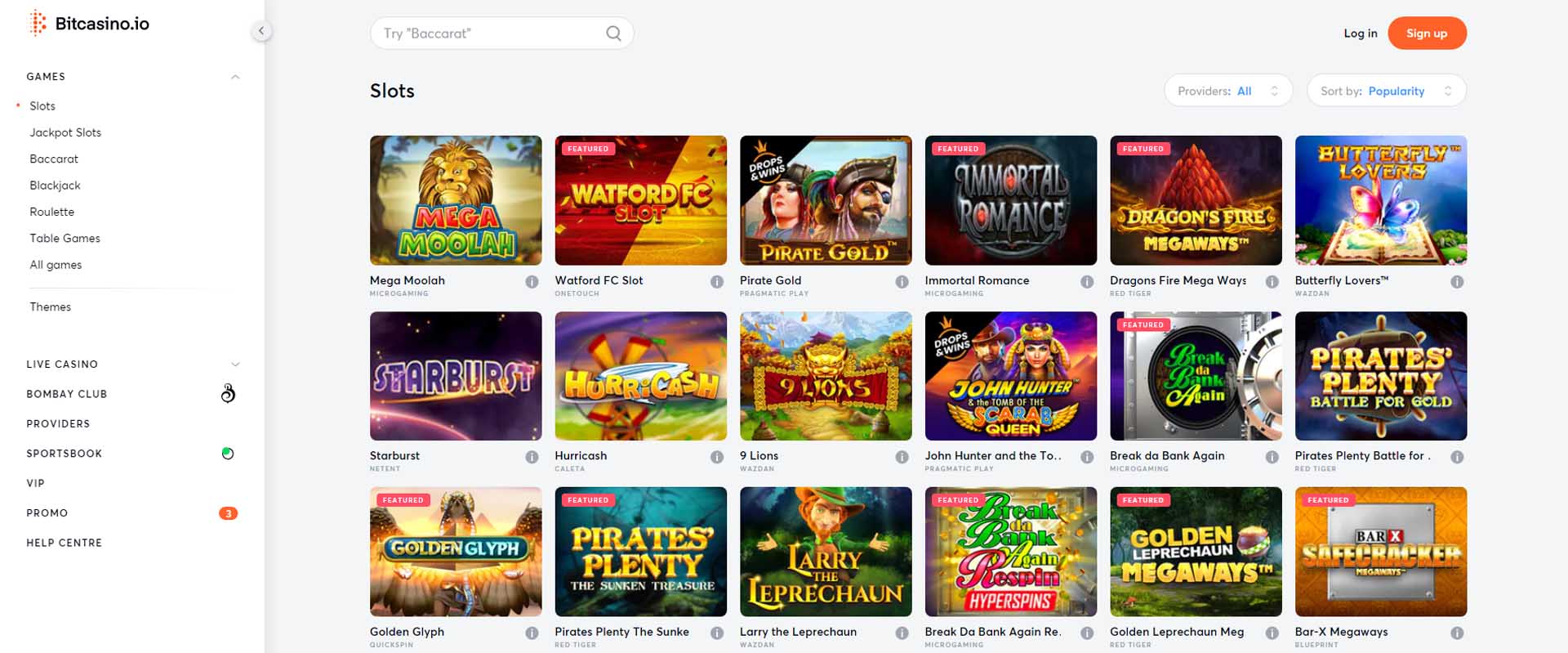This screenshot has height=653, width=1568.
Task: Open info for Break Da Bank Again Respin
Action: [x=1087, y=633]
